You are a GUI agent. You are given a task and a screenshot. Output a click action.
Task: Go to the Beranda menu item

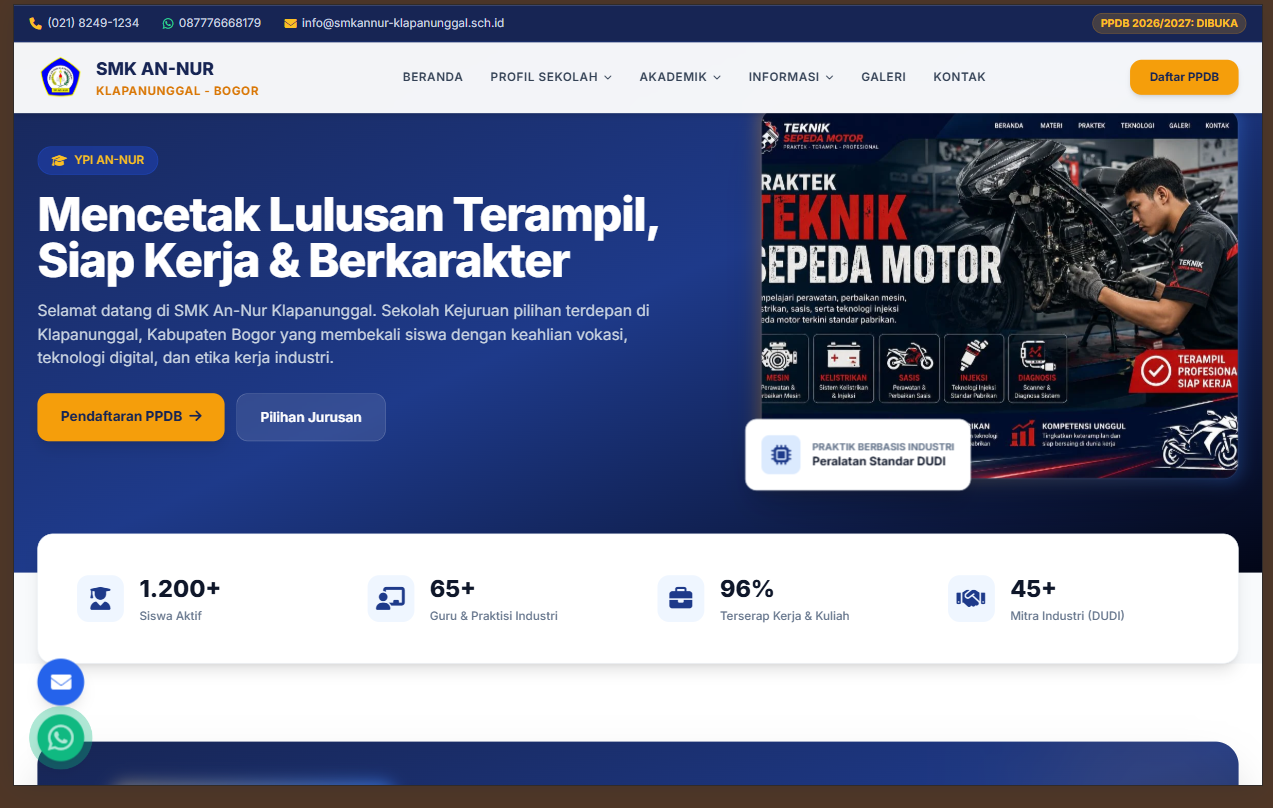click(433, 77)
